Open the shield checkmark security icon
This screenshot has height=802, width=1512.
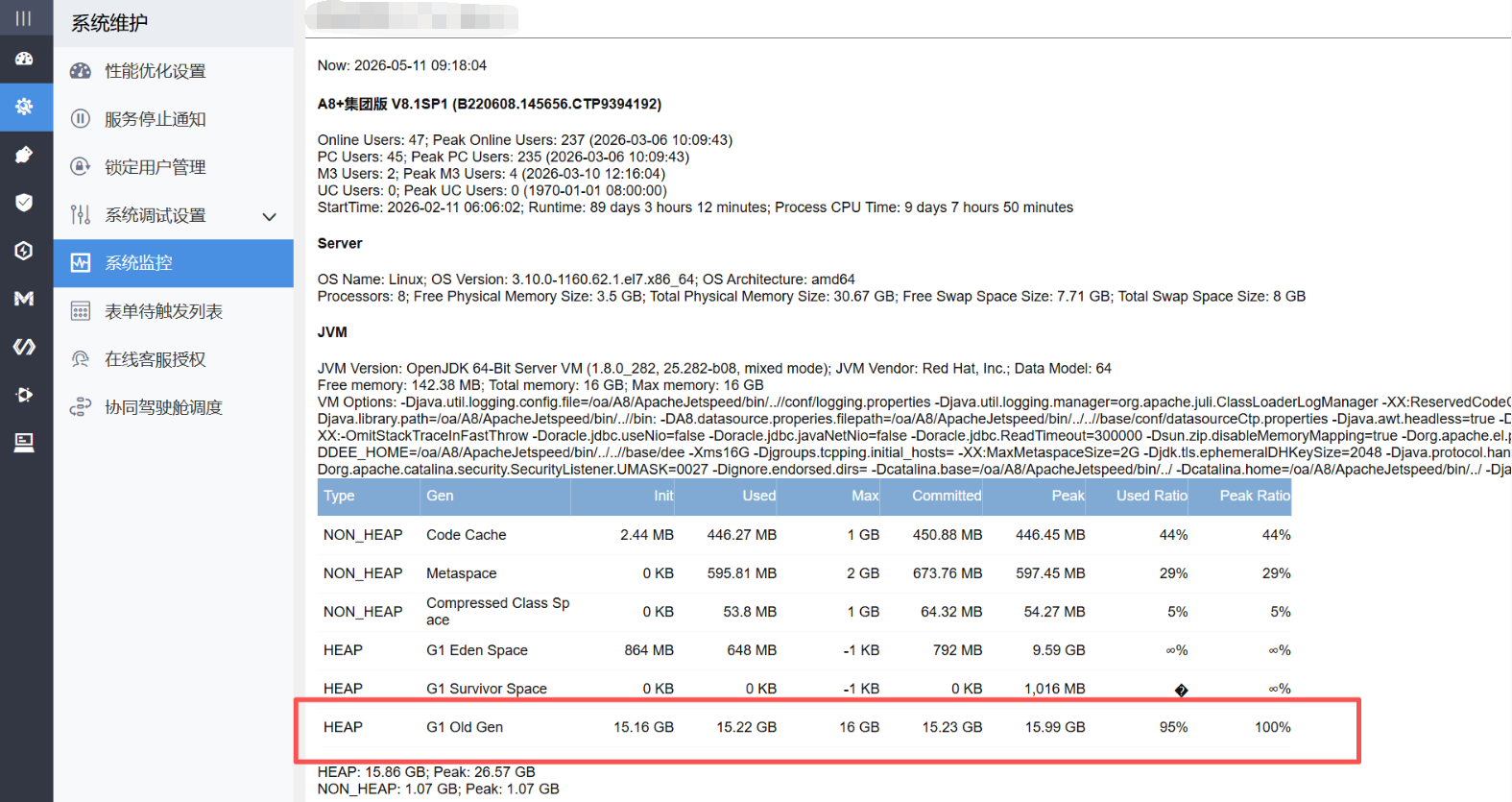(x=24, y=203)
